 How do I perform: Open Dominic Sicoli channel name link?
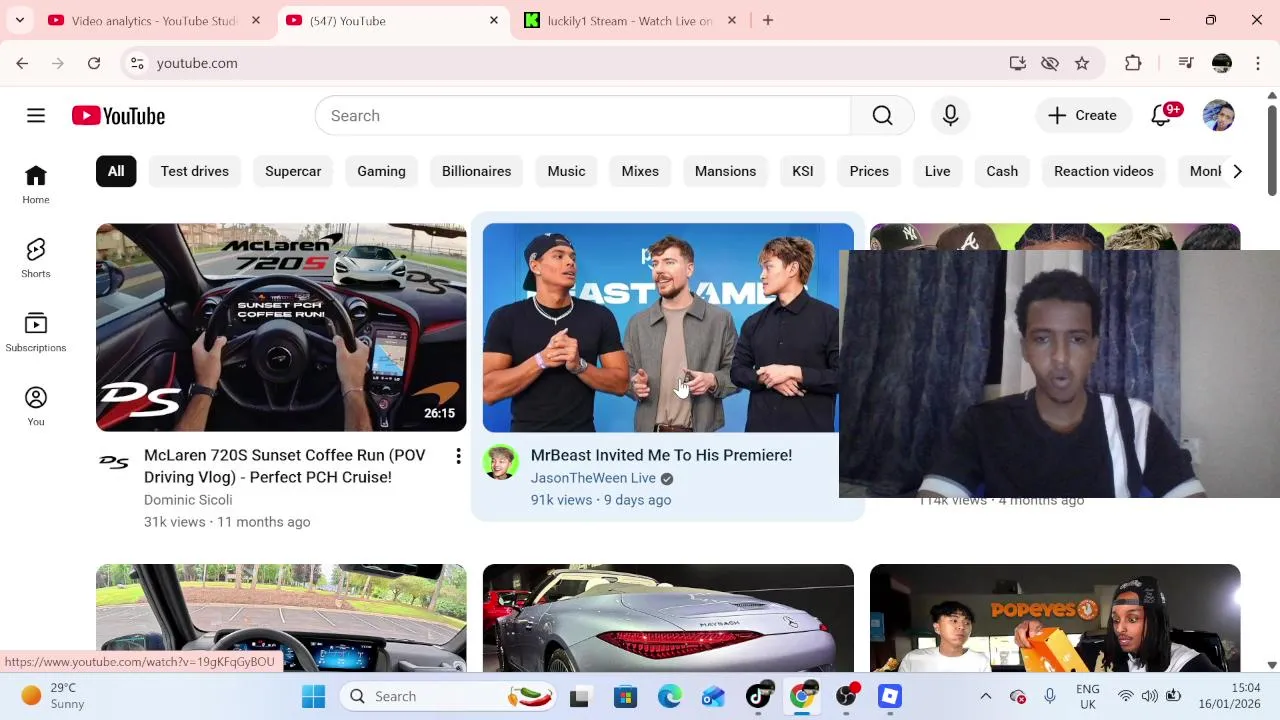point(188,500)
